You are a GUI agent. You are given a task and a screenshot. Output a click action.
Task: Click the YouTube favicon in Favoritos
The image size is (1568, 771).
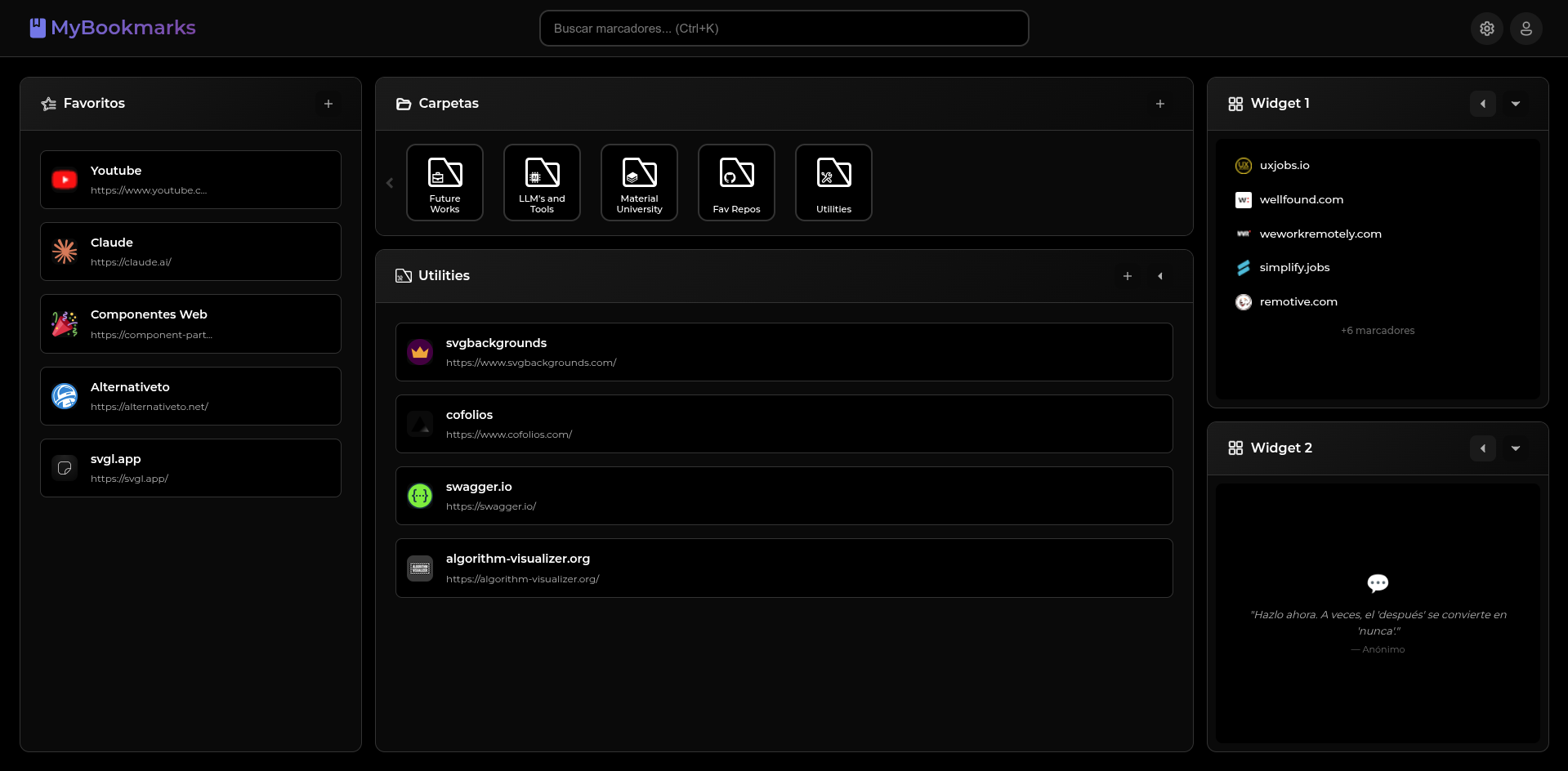point(65,180)
